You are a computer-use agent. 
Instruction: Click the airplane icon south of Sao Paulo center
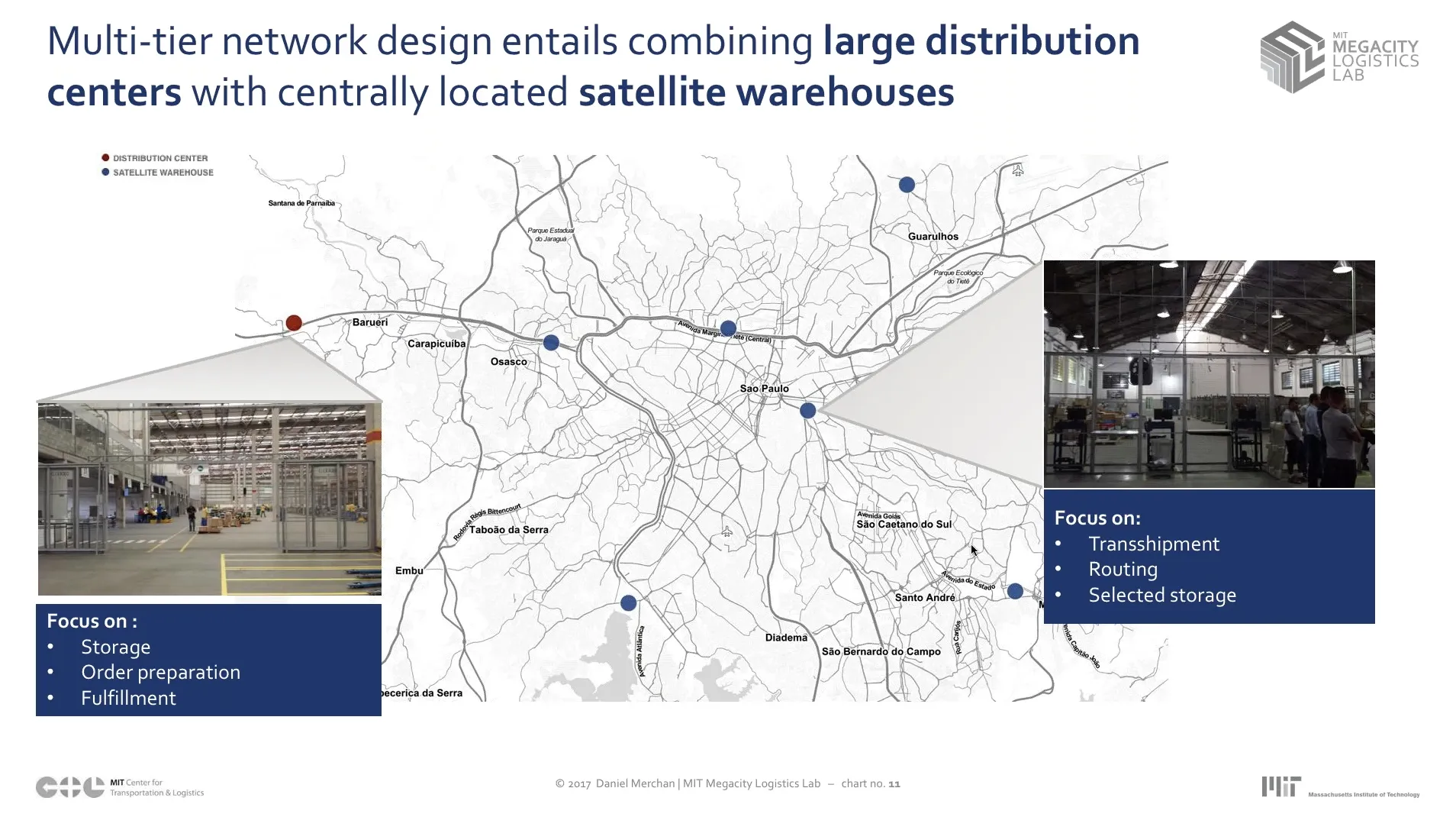[726, 531]
